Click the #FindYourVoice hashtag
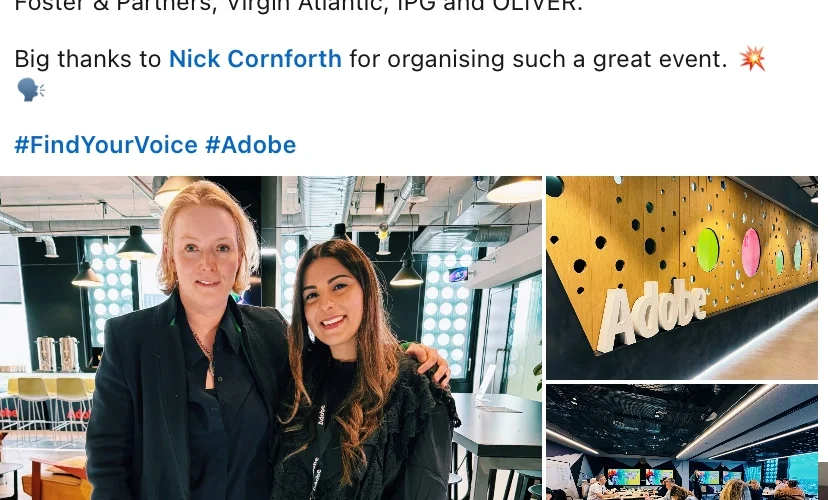This screenshot has height=500, width=828. click(x=106, y=145)
